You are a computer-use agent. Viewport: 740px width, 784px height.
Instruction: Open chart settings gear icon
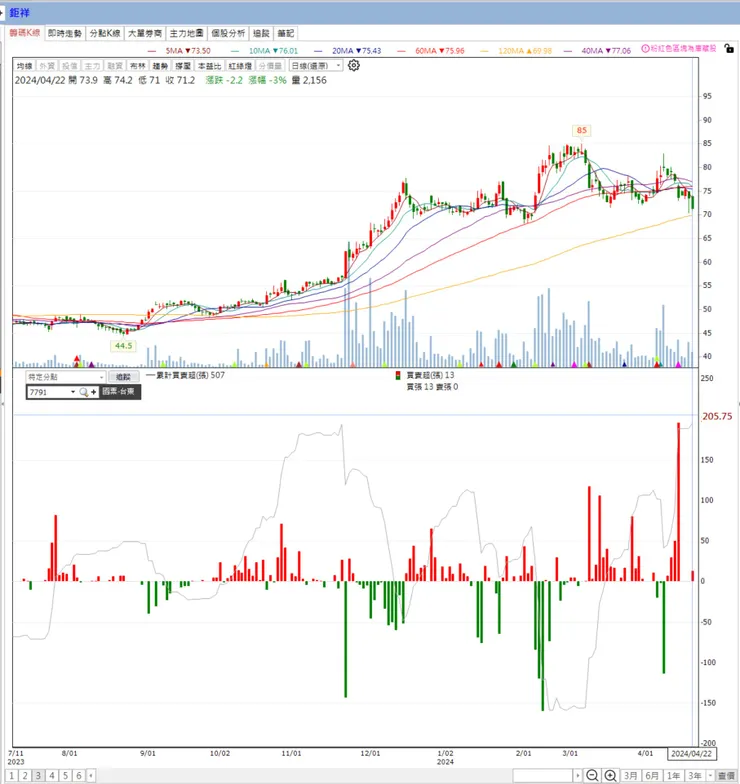[354, 65]
